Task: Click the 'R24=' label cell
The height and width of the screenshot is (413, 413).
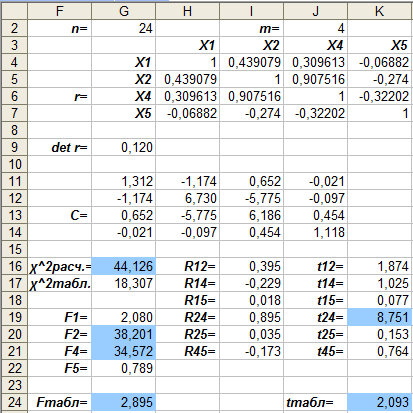Action: [x=187, y=317]
